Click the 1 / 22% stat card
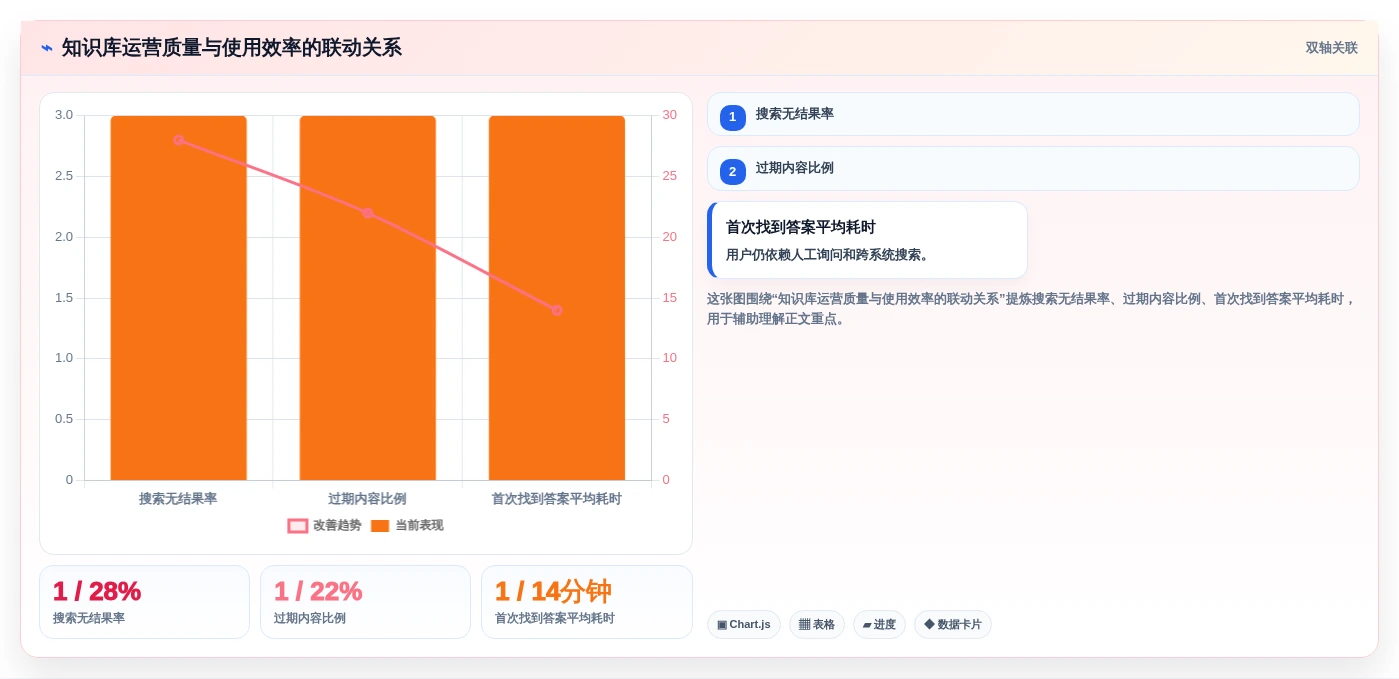The width and height of the screenshot is (1399, 679). (x=365, y=602)
